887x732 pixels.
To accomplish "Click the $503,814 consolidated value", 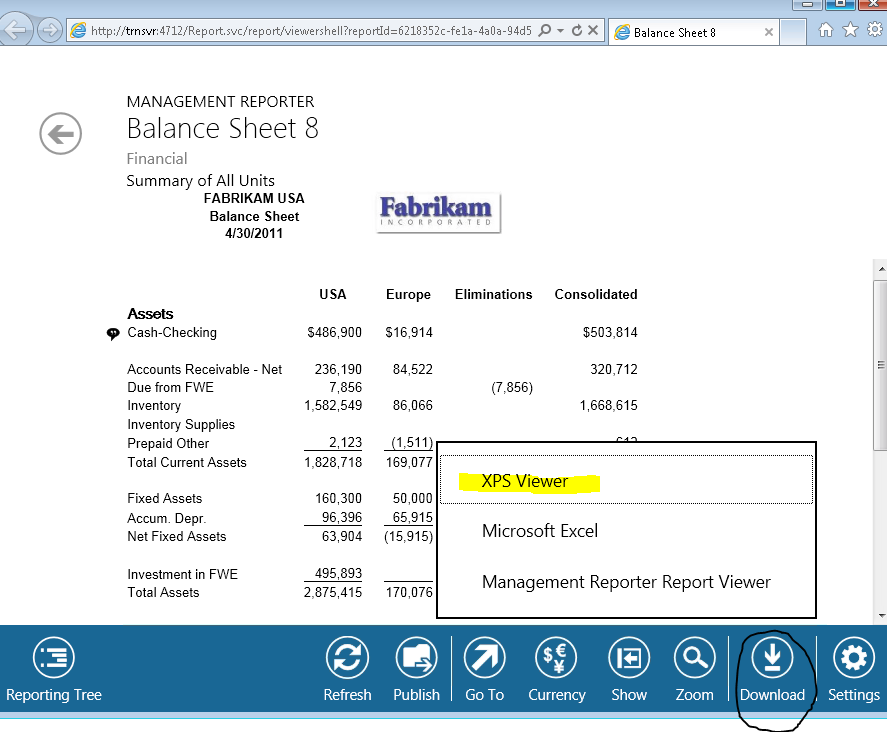I will point(610,332).
